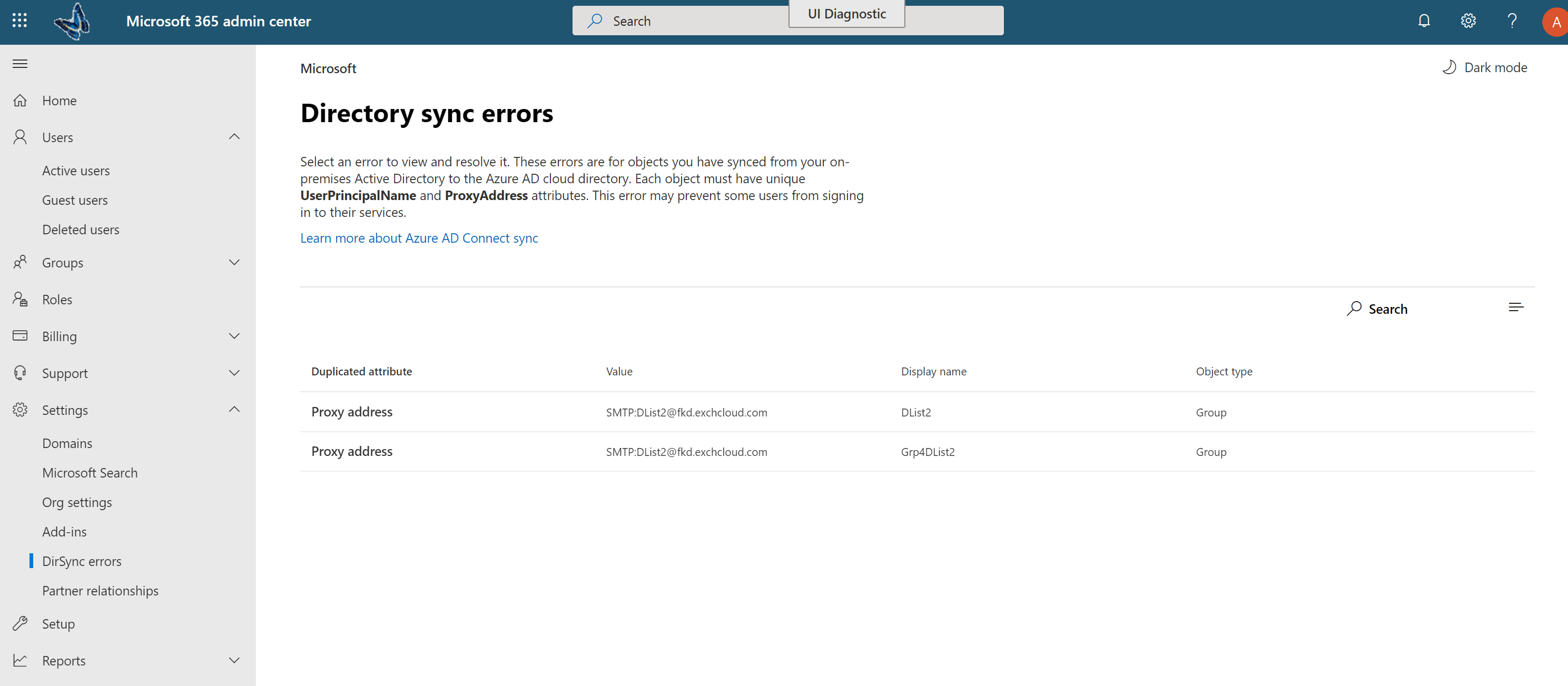Click the Help question mark icon
The width and height of the screenshot is (1568, 686).
coord(1511,20)
